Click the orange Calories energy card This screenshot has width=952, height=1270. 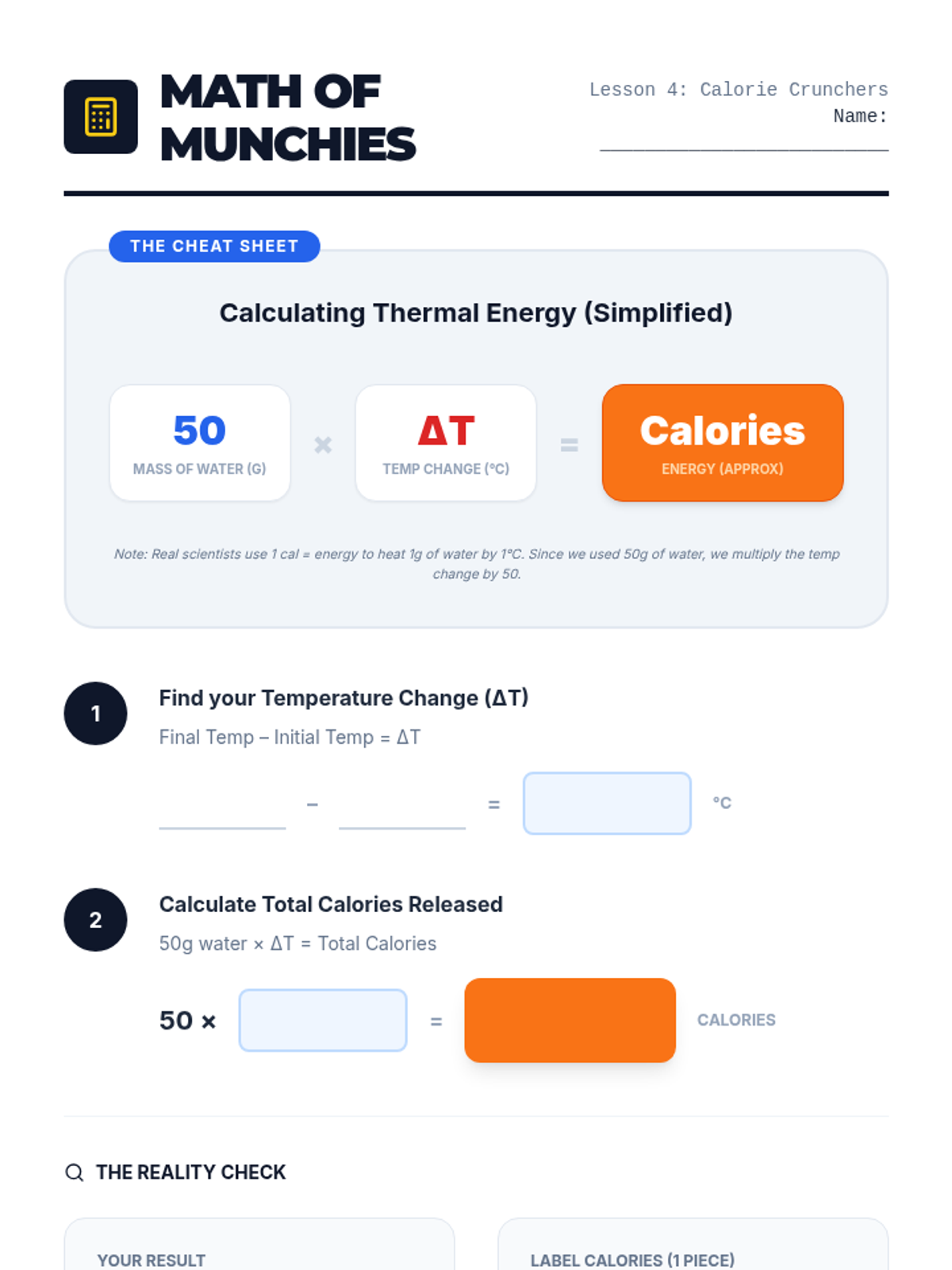pyautogui.click(x=723, y=443)
